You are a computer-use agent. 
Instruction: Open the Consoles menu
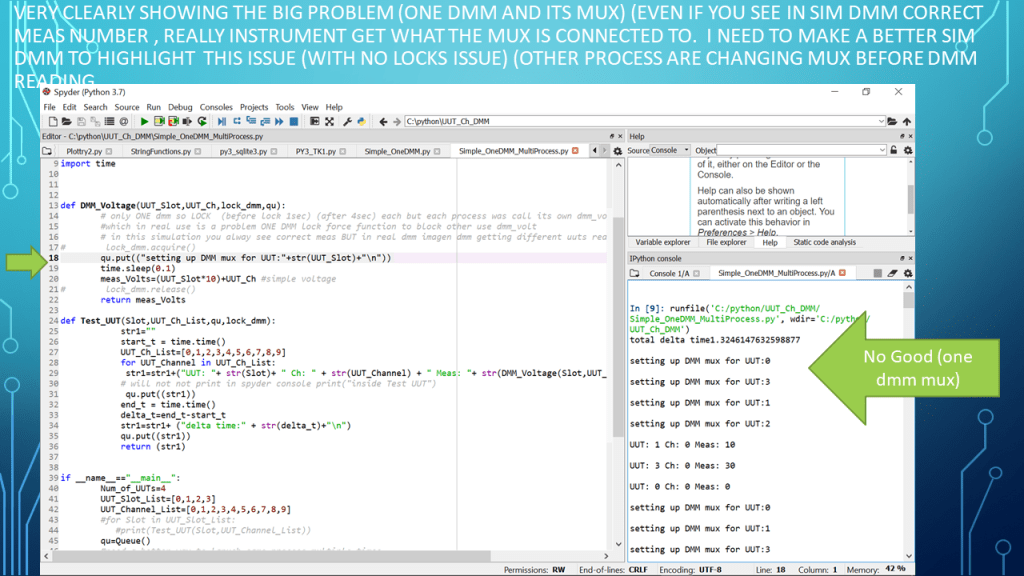(215, 107)
